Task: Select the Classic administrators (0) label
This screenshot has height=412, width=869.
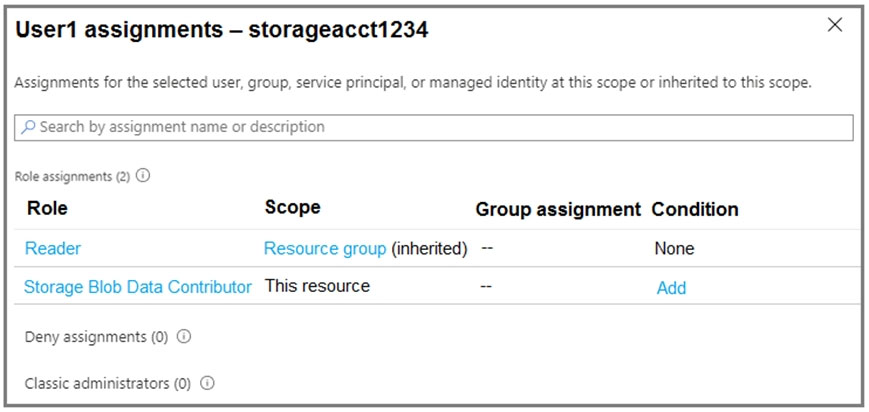Action: tap(107, 383)
